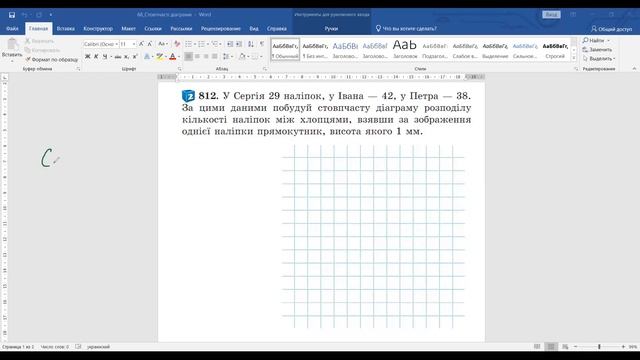
Task: Open the Выделить select dropdown
Action: pyautogui.click(x=598, y=59)
